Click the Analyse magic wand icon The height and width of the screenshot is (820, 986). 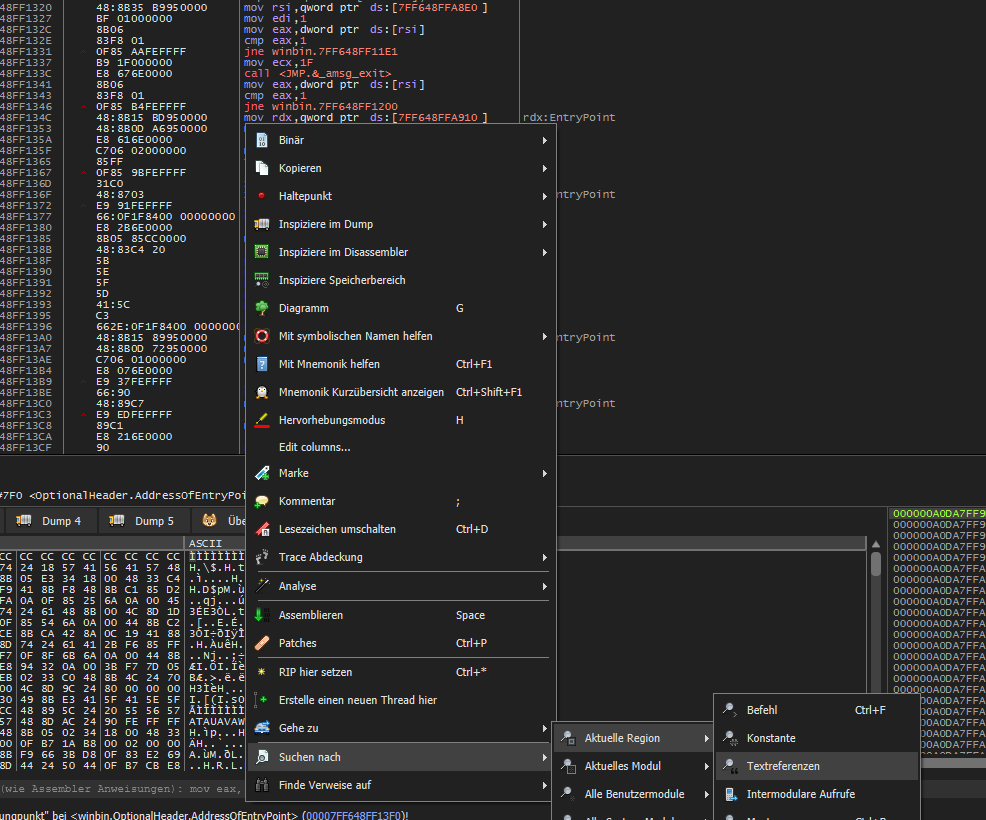pos(262,586)
